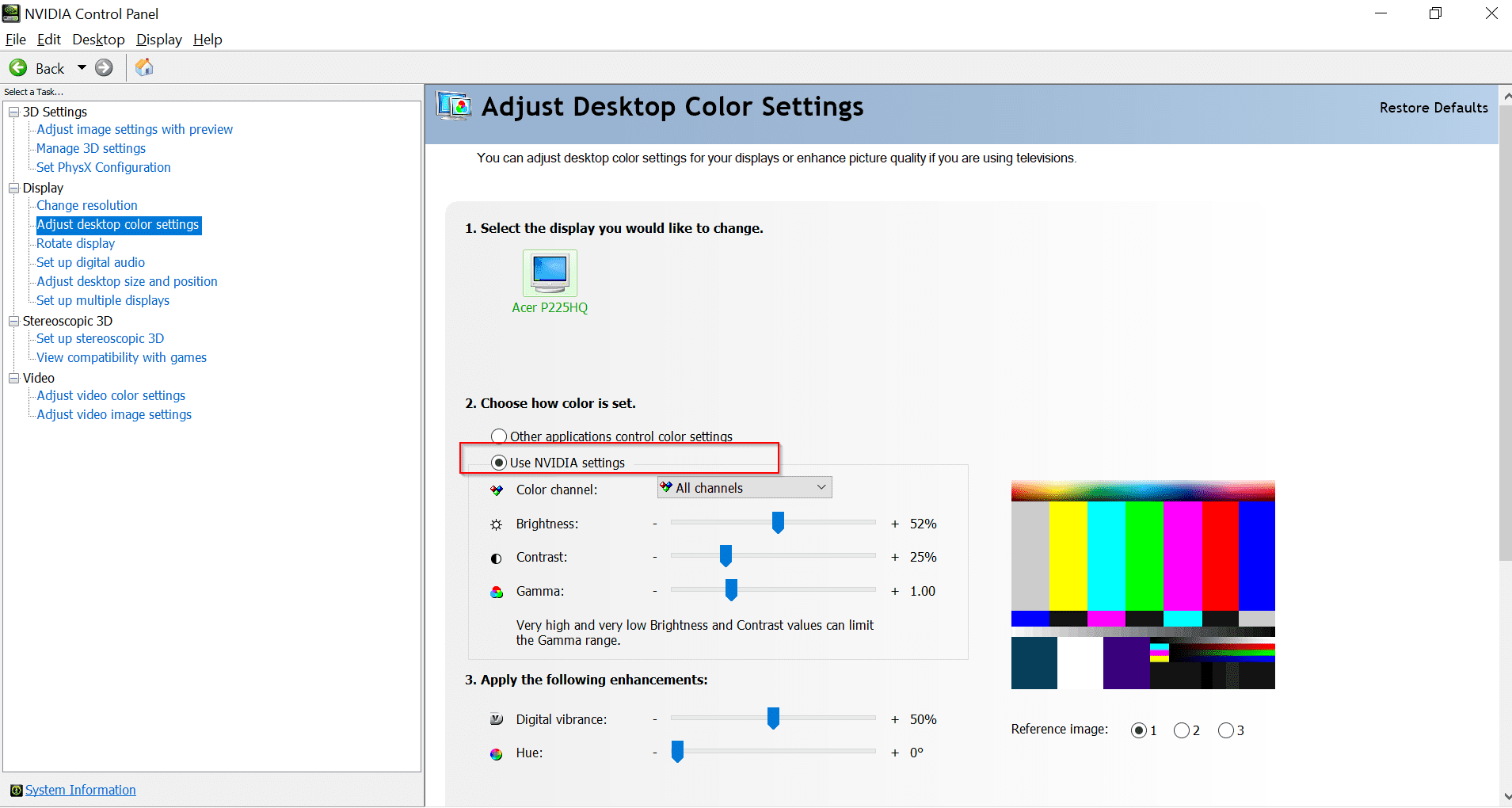The image size is (1512, 808).
Task: Choose Reference image 1 radio button
Action: pyautogui.click(x=1139, y=730)
